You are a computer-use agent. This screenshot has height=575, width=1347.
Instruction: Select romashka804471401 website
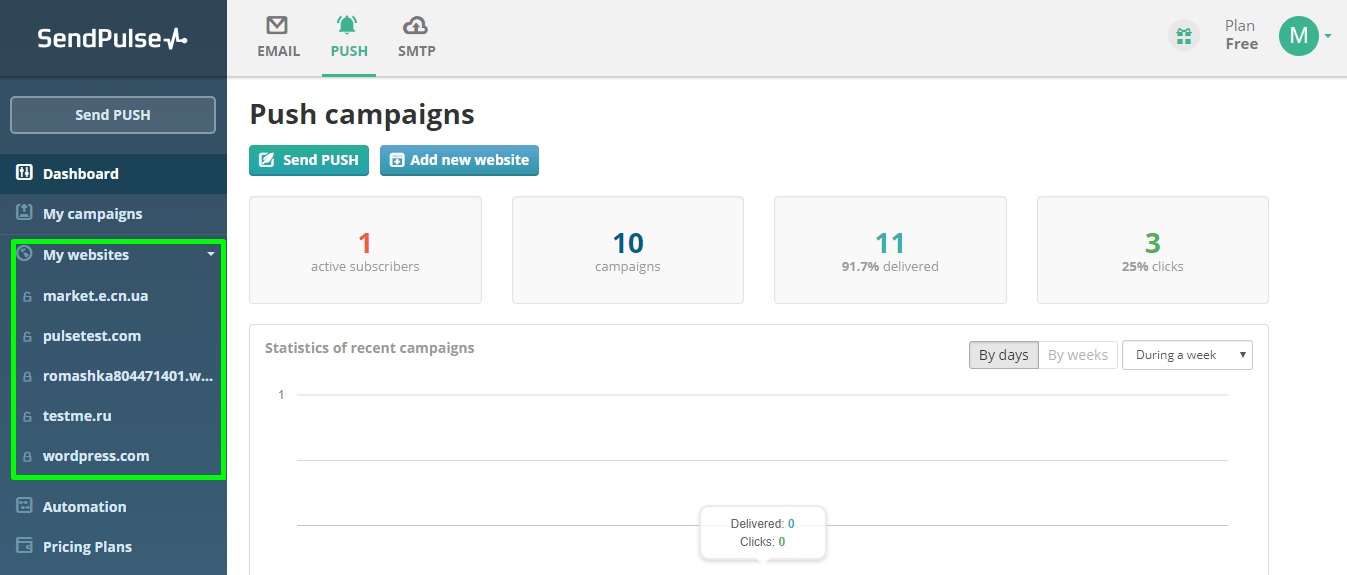click(x=128, y=376)
